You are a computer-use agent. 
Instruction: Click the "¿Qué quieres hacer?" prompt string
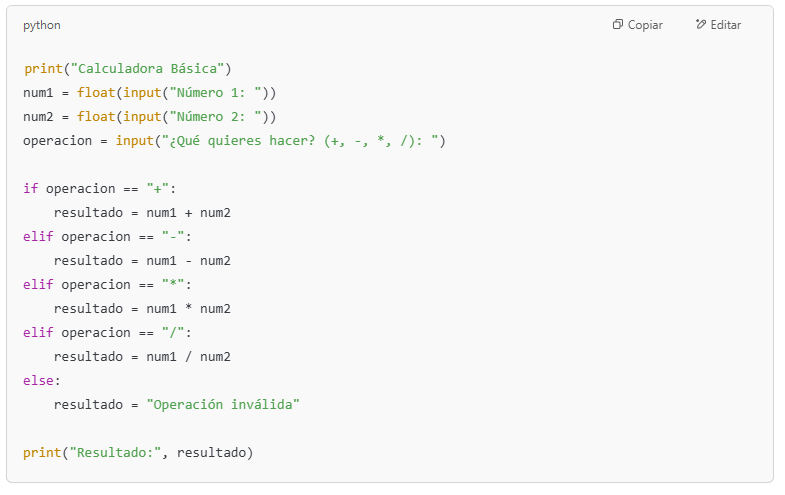coord(299,141)
